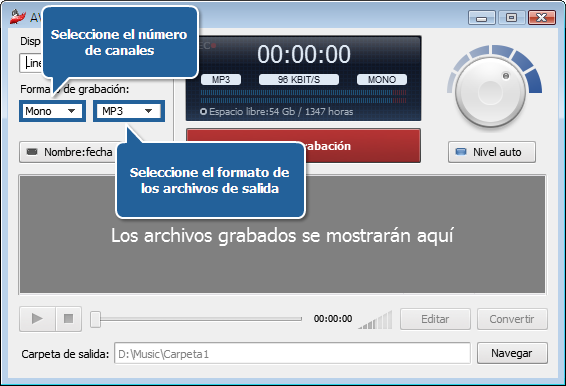
Task: Click the MP3 badge in display
Action: pos(221,79)
